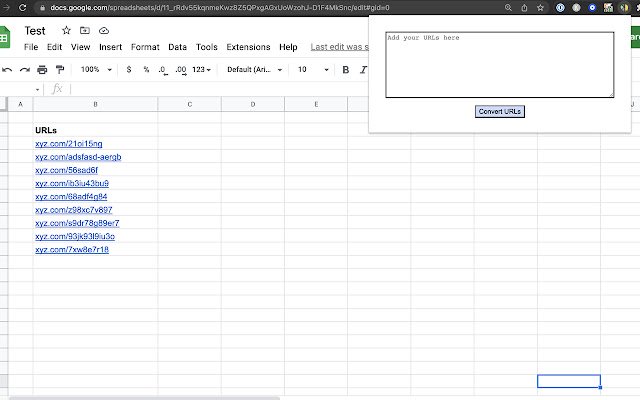640x400 pixels.
Task: Open the File menu
Action: (x=31, y=47)
